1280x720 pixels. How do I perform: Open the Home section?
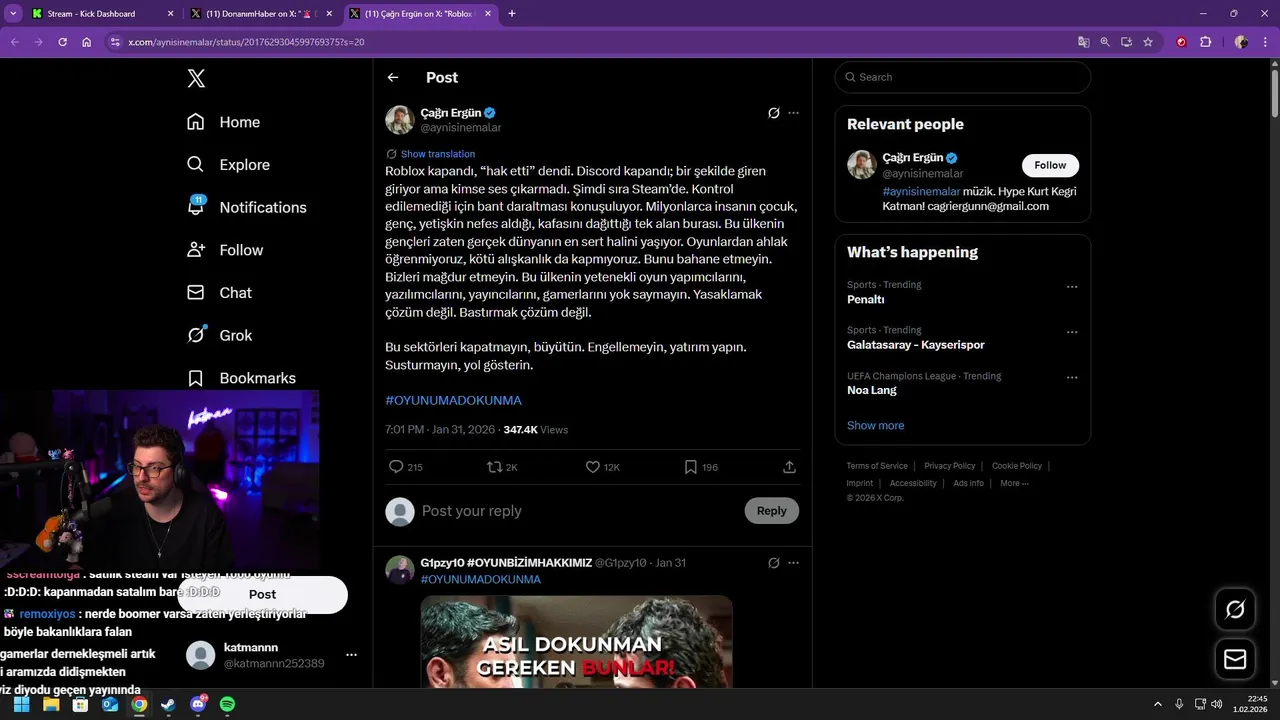pos(223,122)
